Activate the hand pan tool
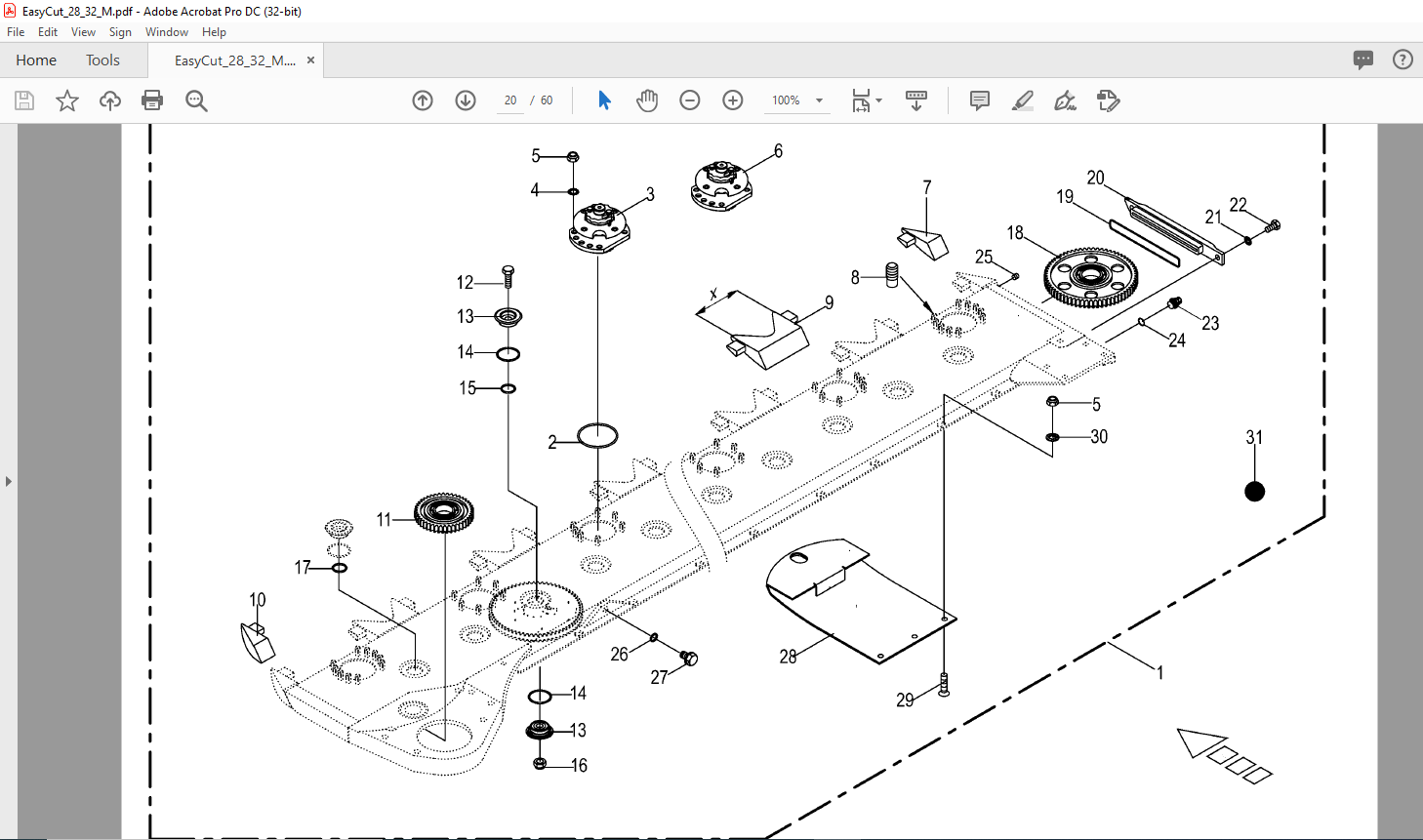Screen dimensions: 1423x840 (x=647, y=100)
